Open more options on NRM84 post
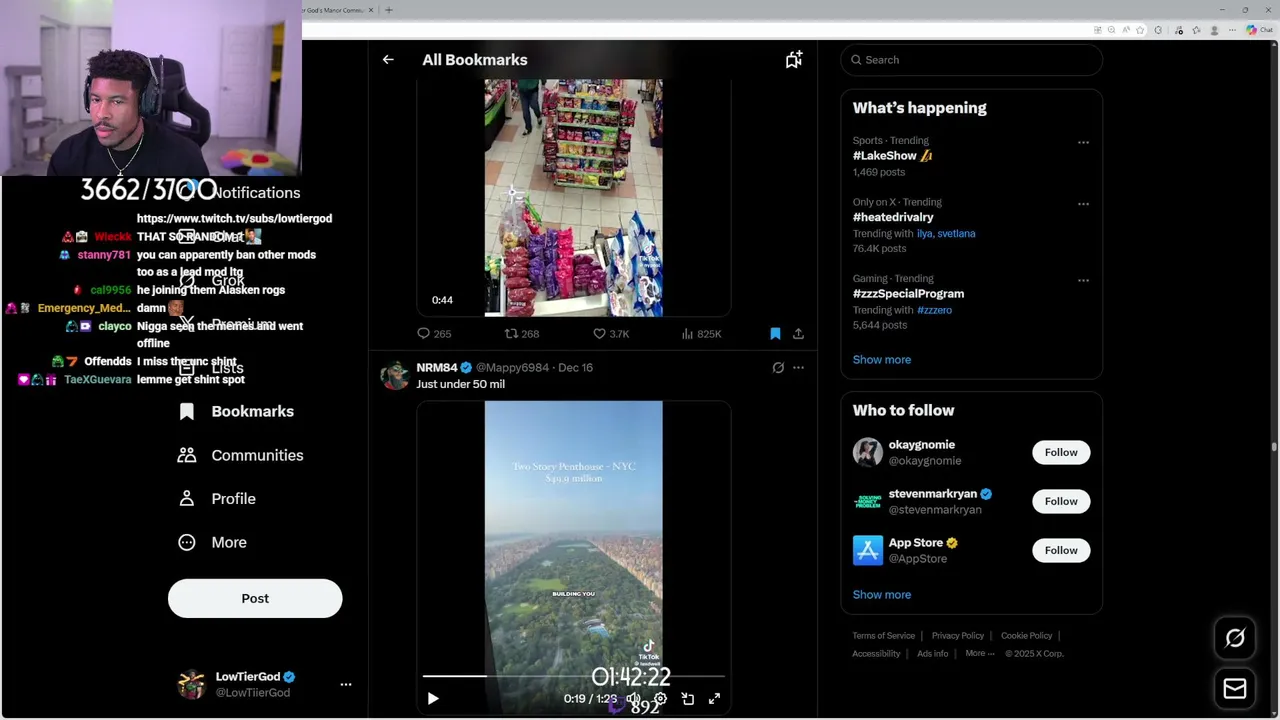The height and width of the screenshot is (720, 1280). coord(798,368)
